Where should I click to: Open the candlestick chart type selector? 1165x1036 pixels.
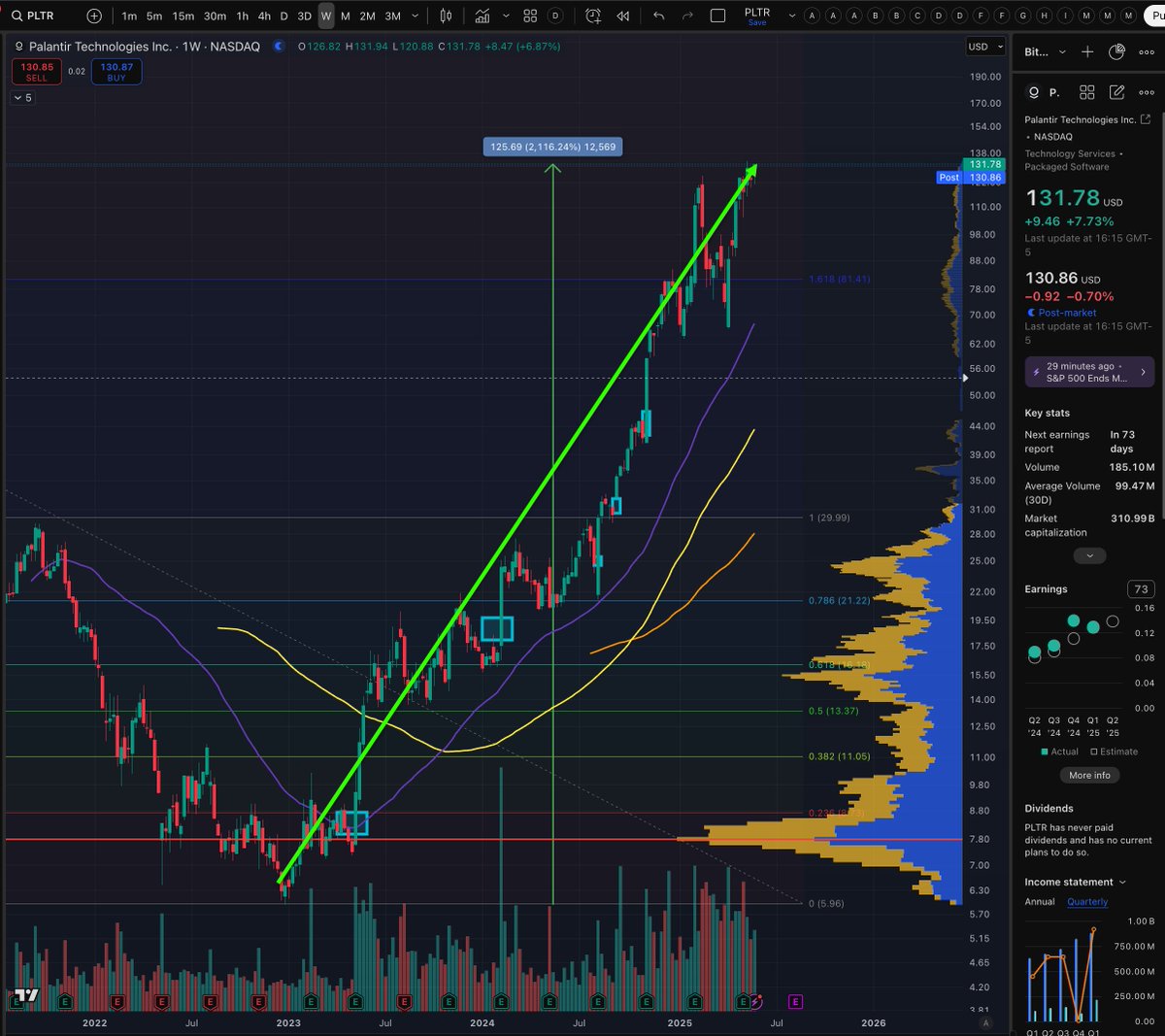click(446, 16)
